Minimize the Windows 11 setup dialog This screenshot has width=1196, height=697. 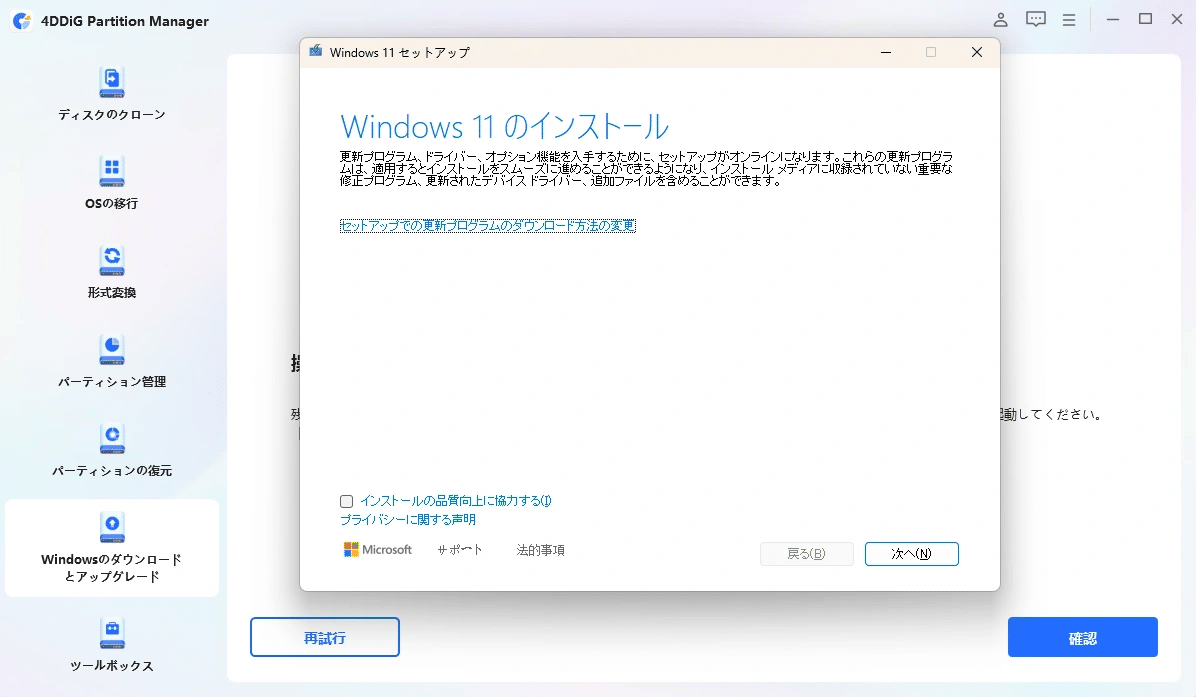click(x=886, y=52)
